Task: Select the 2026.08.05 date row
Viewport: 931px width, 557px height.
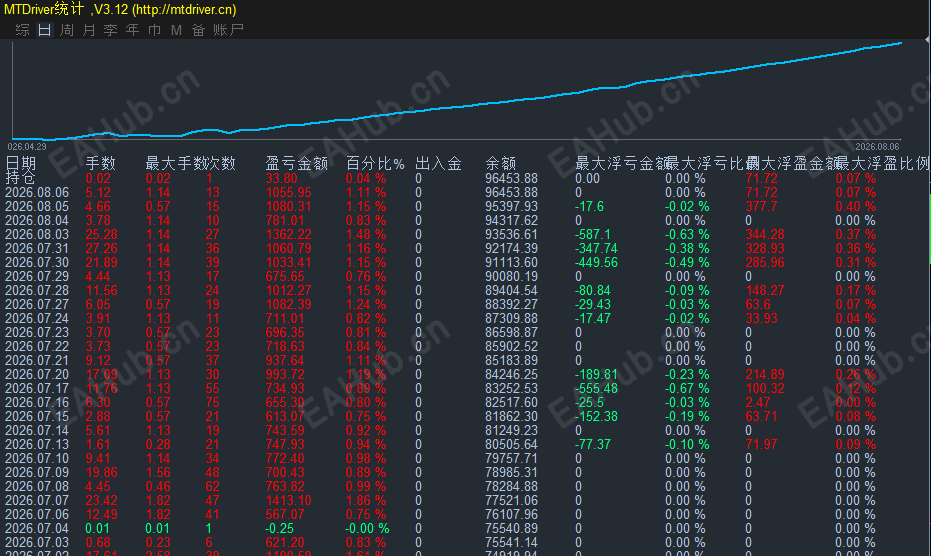Action: click(37, 206)
